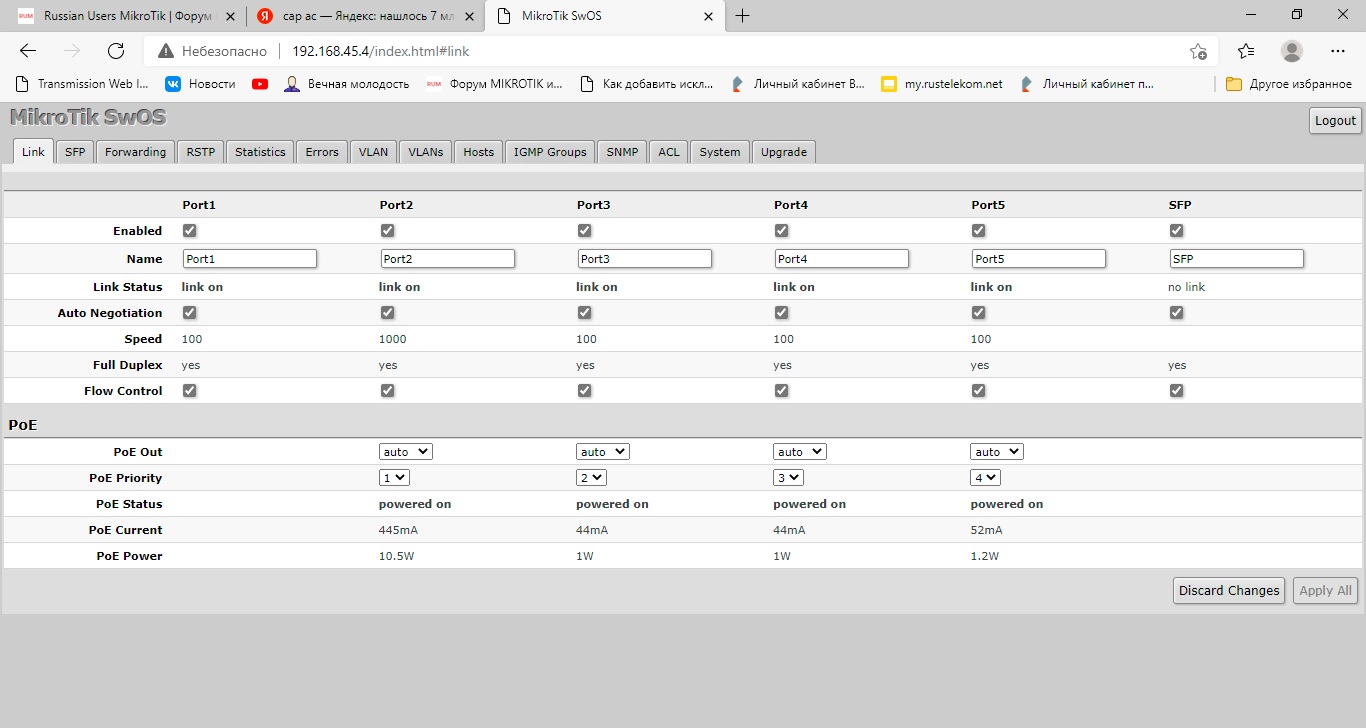This screenshot has height=728, width=1366.
Task: Open the IGMP Groups tab
Action: coord(550,152)
